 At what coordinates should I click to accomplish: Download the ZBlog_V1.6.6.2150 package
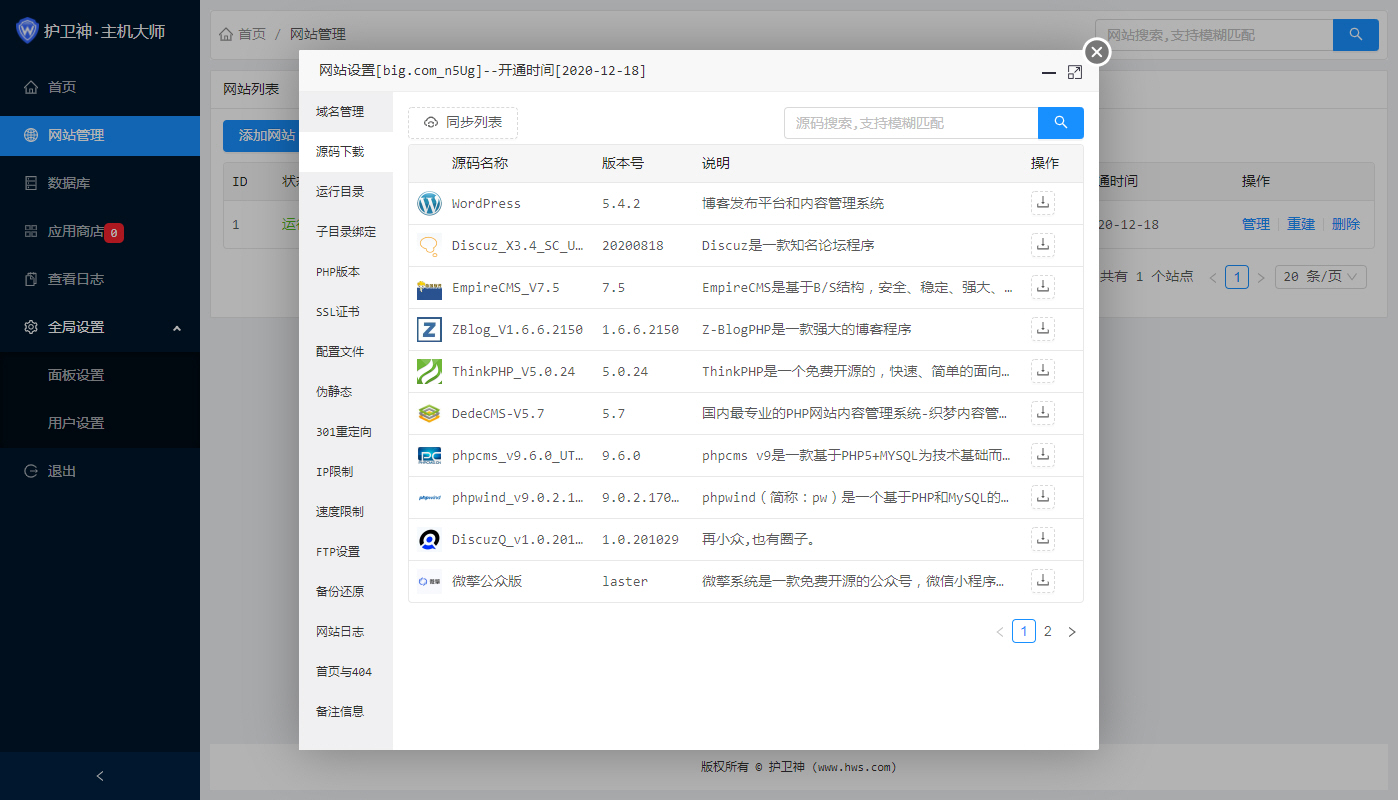pyautogui.click(x=1043, y=329)
